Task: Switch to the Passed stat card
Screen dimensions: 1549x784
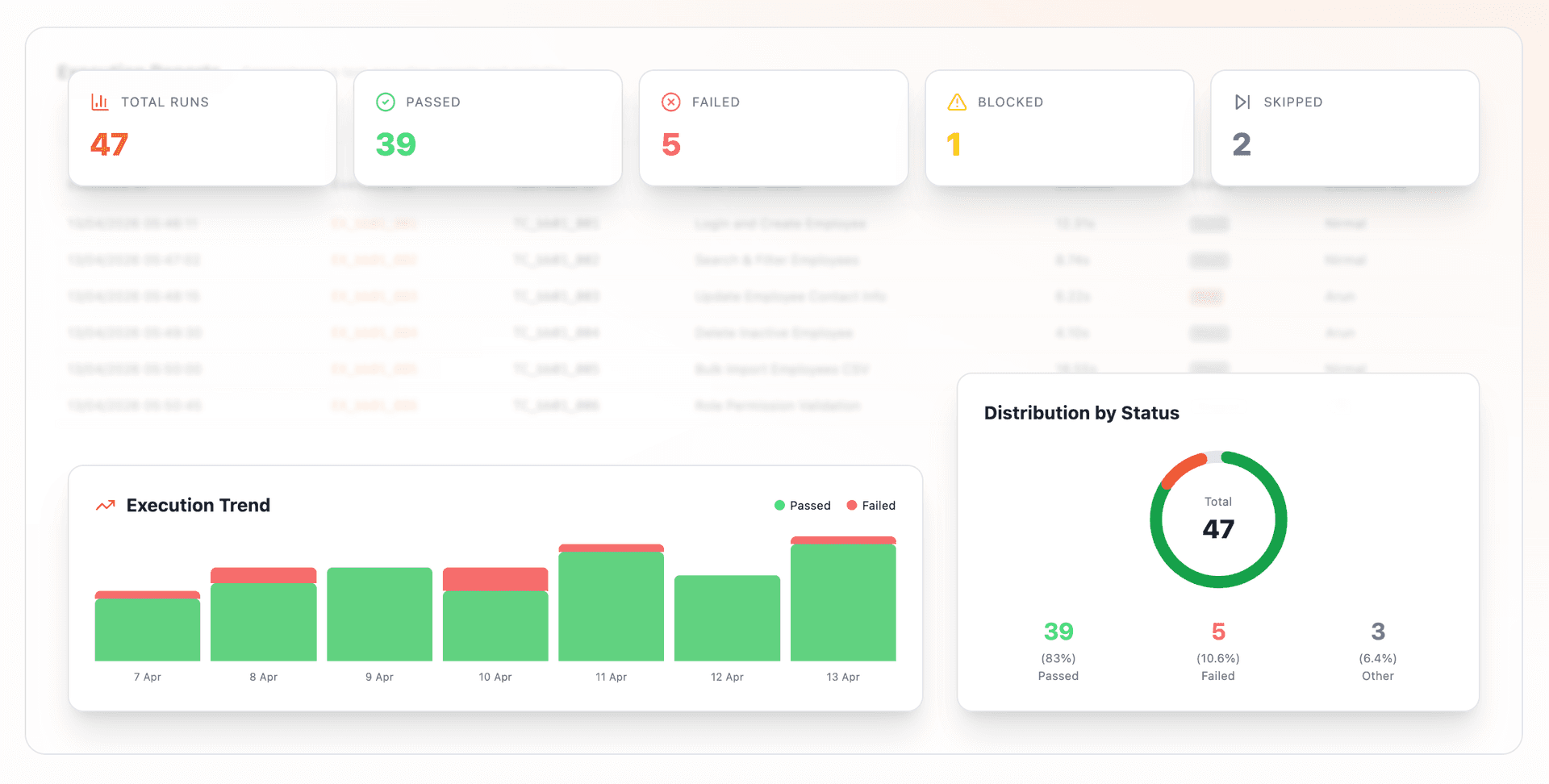Action: tap(487, 127)
